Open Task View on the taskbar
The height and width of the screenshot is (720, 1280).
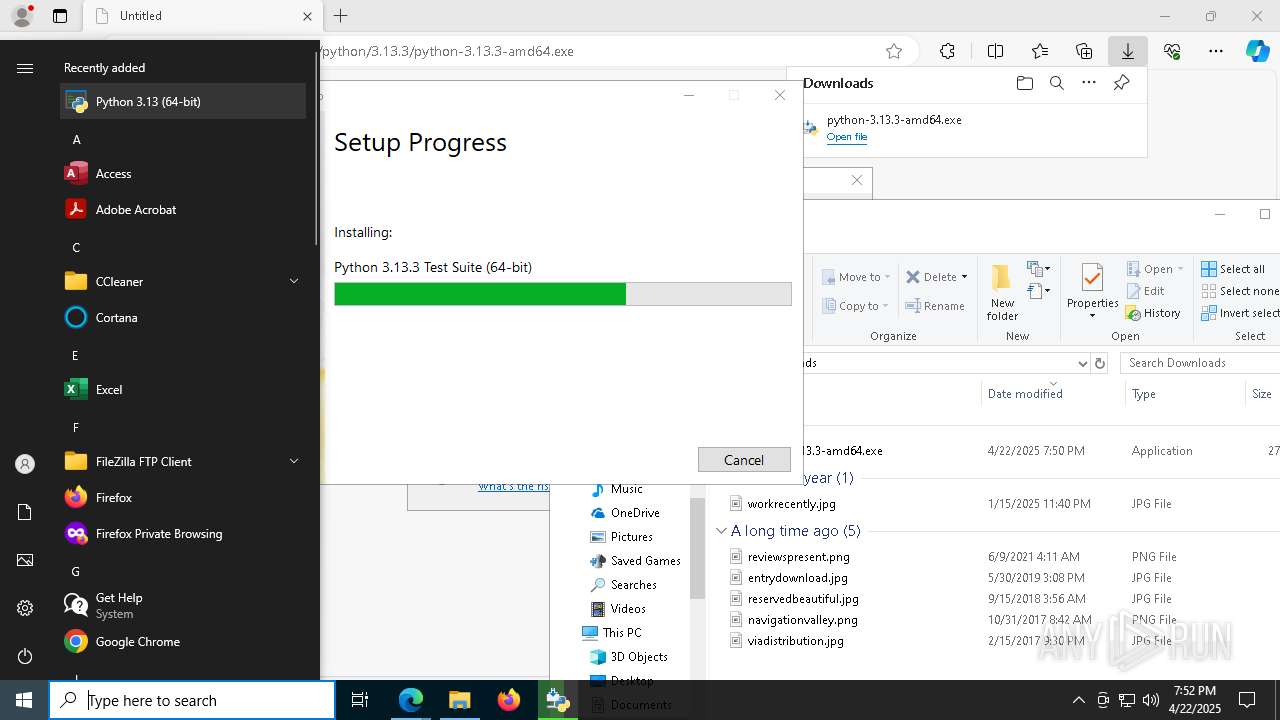point(360,700)
